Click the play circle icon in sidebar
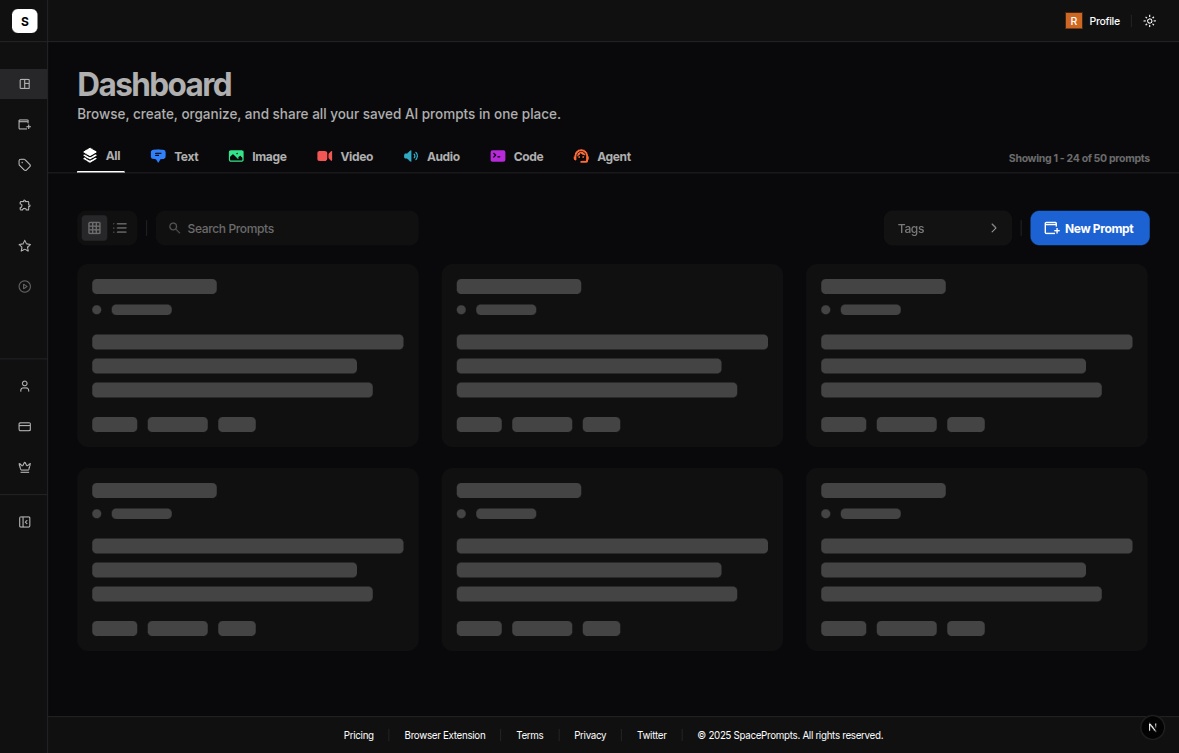Screen dimensions: 1179x753 tap(24, 286)
